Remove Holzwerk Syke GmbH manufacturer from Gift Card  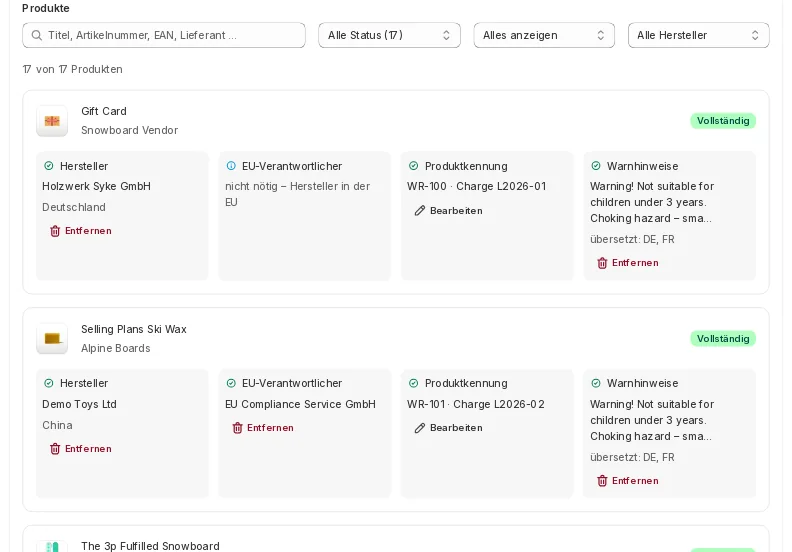[81, 231]
